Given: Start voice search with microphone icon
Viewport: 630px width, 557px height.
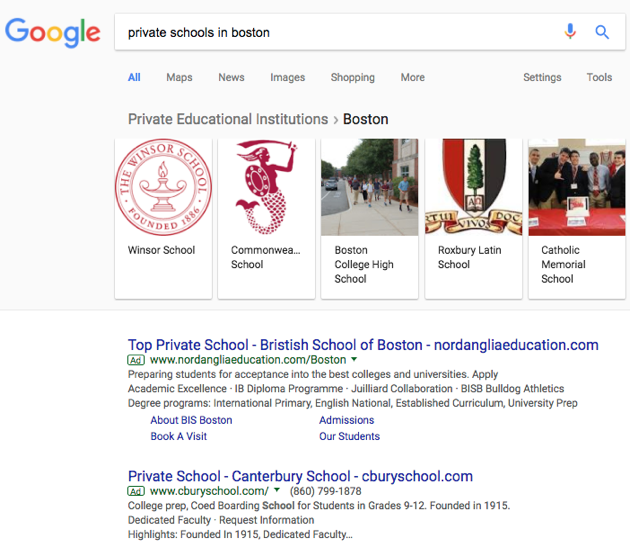Looking at the screenshot, I should pyautogui.click(x=570, y=31).
